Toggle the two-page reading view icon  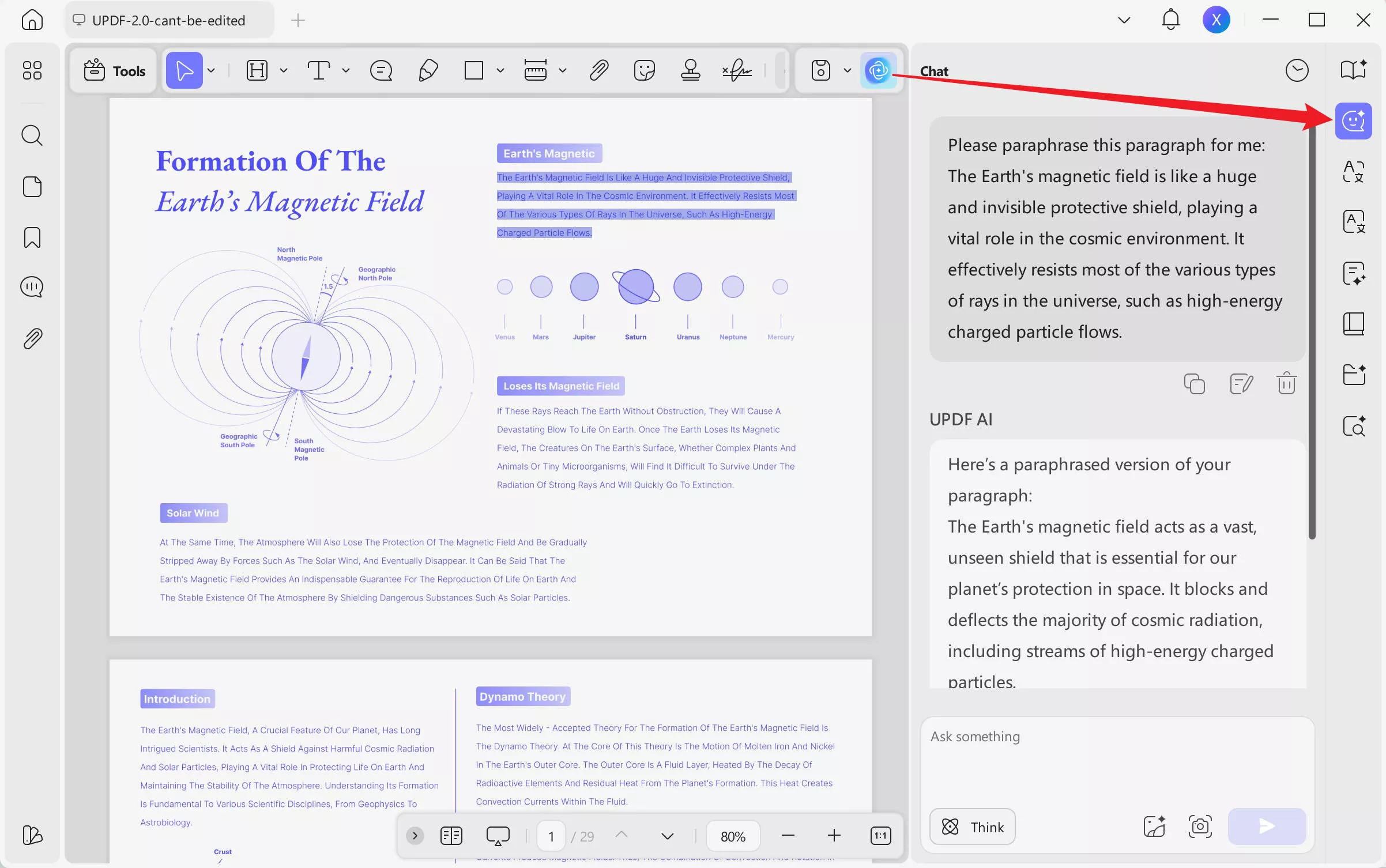coord(451,836)
